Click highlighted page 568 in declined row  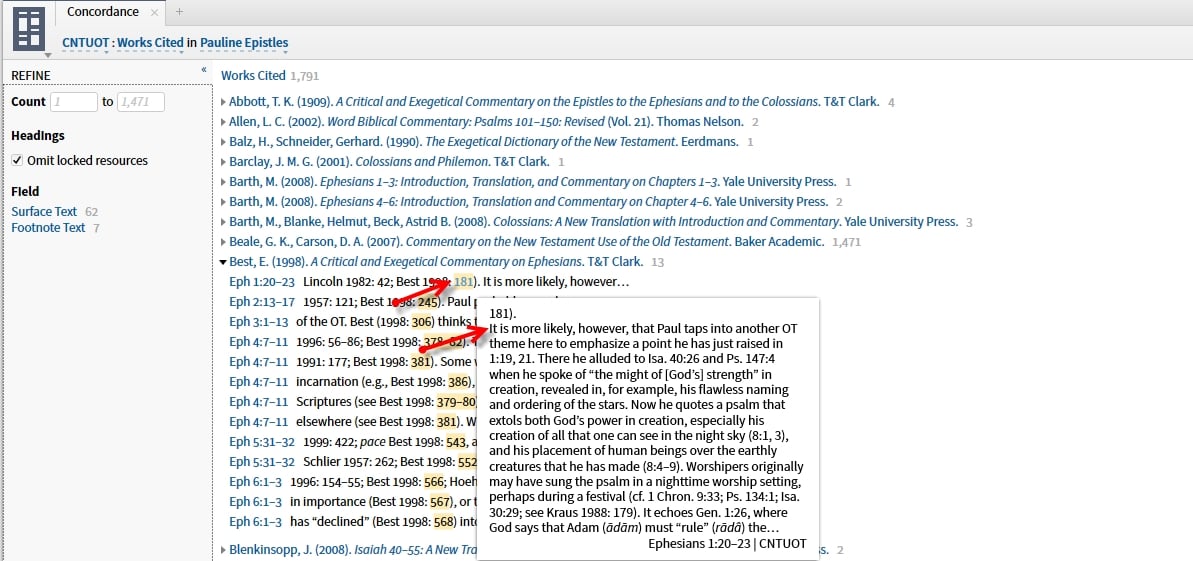click(444, 521)
